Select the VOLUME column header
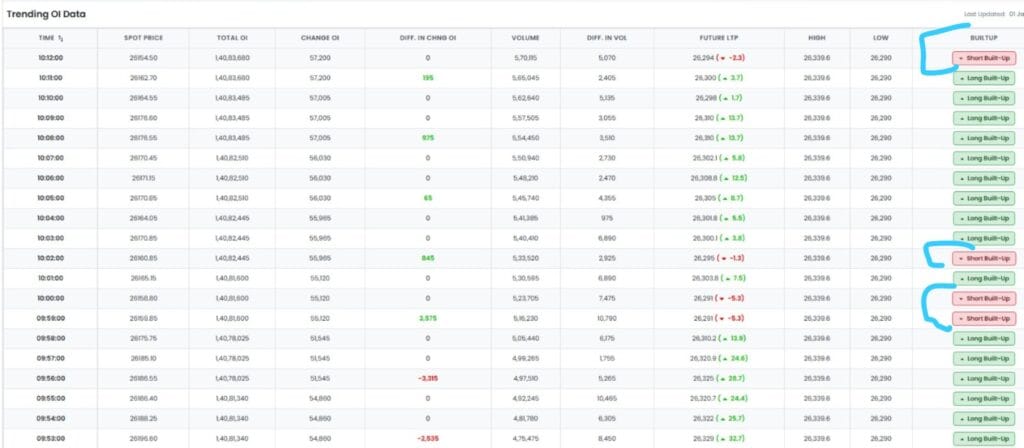Viewport: 1024px width, 448px height. [525, 37]
